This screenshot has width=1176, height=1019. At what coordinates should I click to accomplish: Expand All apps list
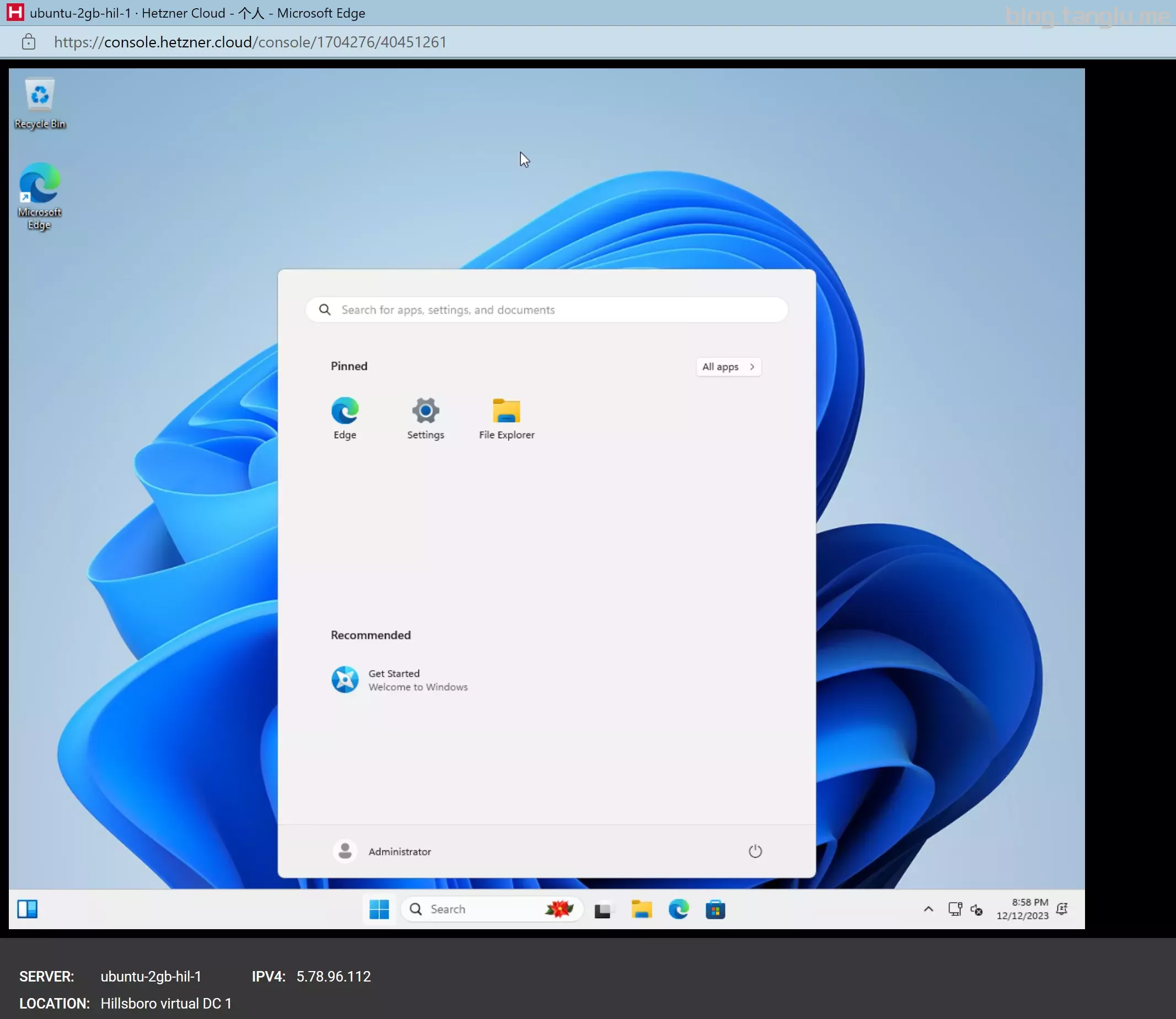(728, 367)
